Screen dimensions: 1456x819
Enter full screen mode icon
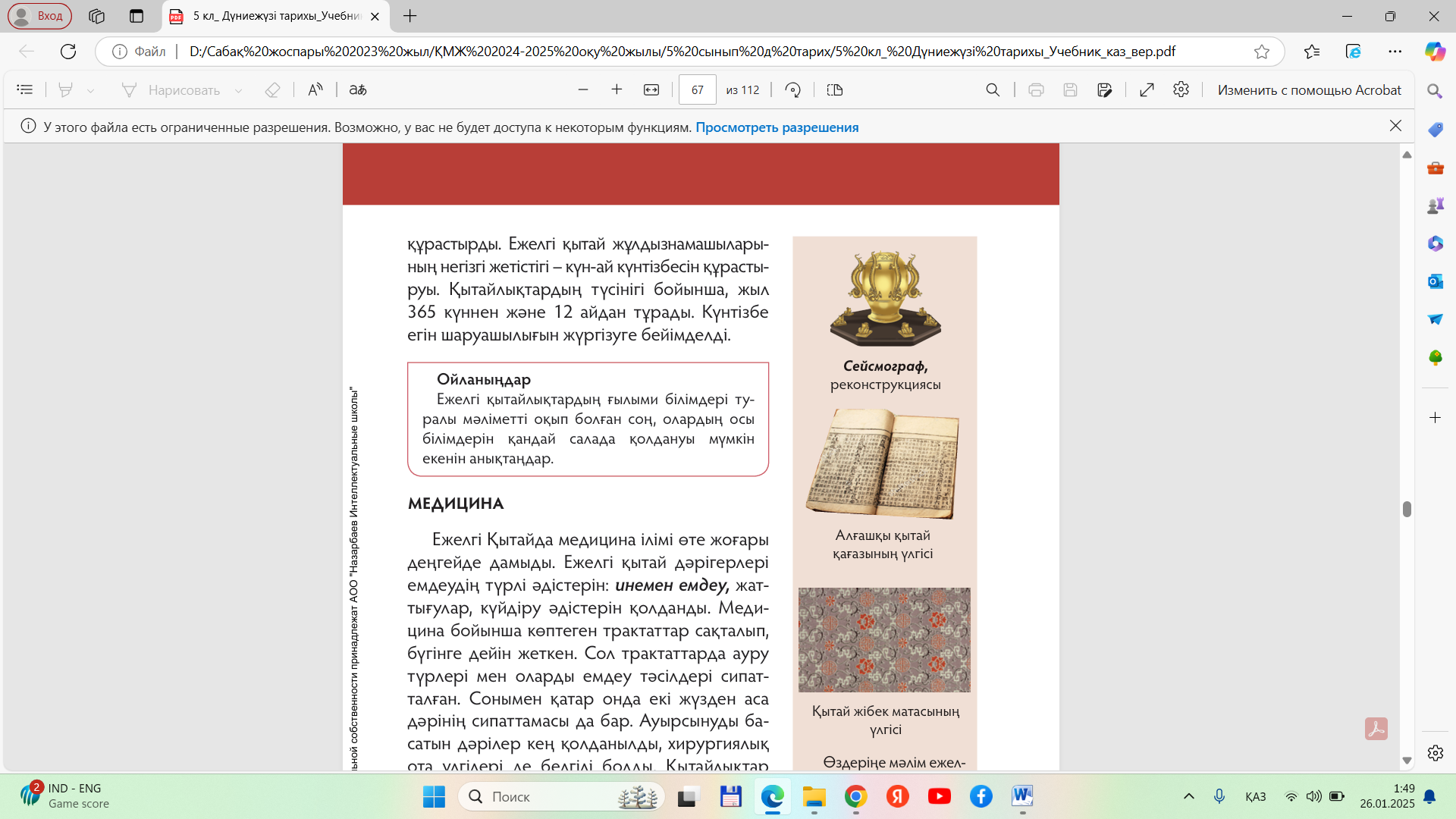(x=1147, y=89)
